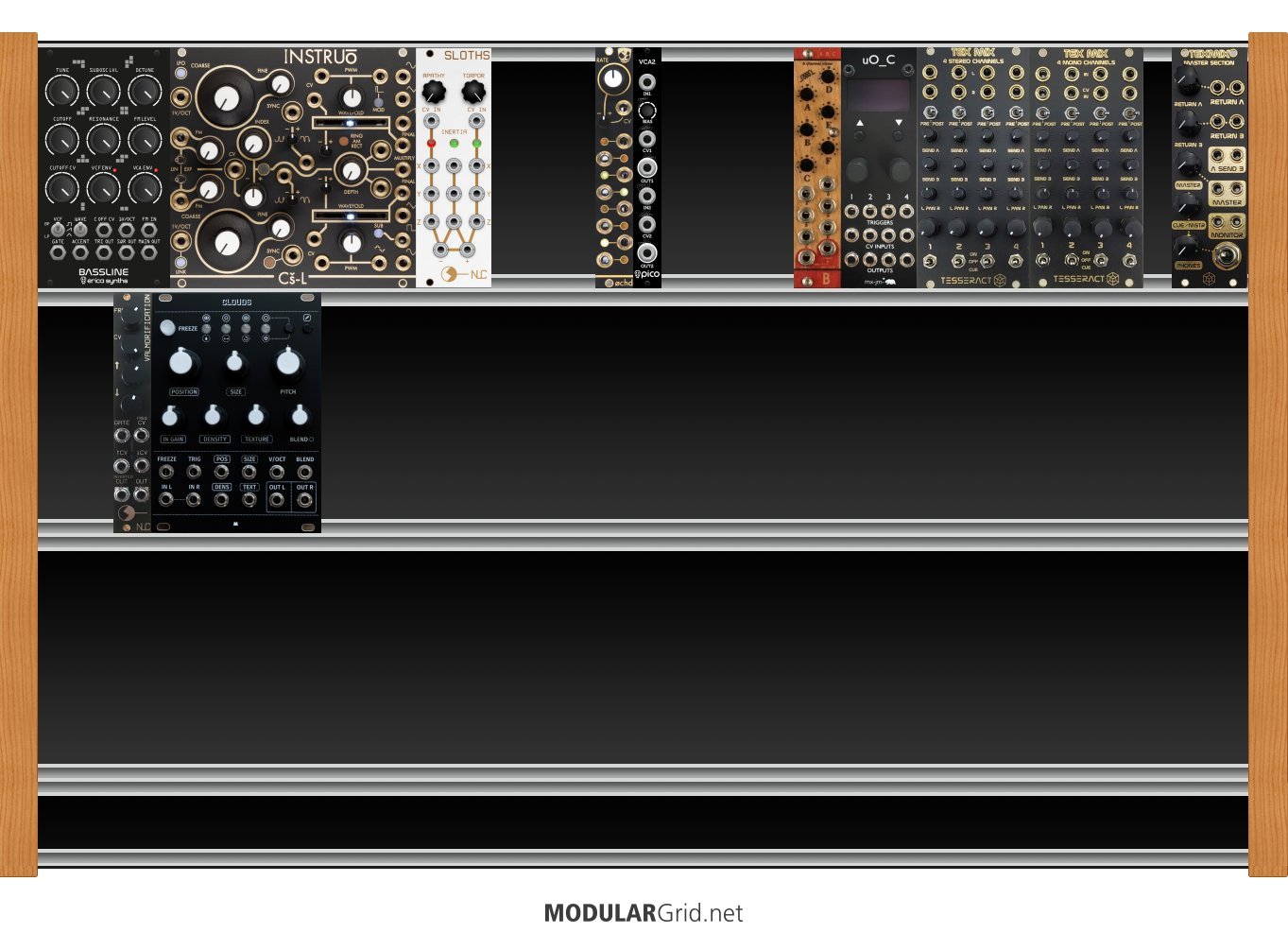Click the Bassline RESONANCE knob
1288x933 pixels.
pos(104,140)
